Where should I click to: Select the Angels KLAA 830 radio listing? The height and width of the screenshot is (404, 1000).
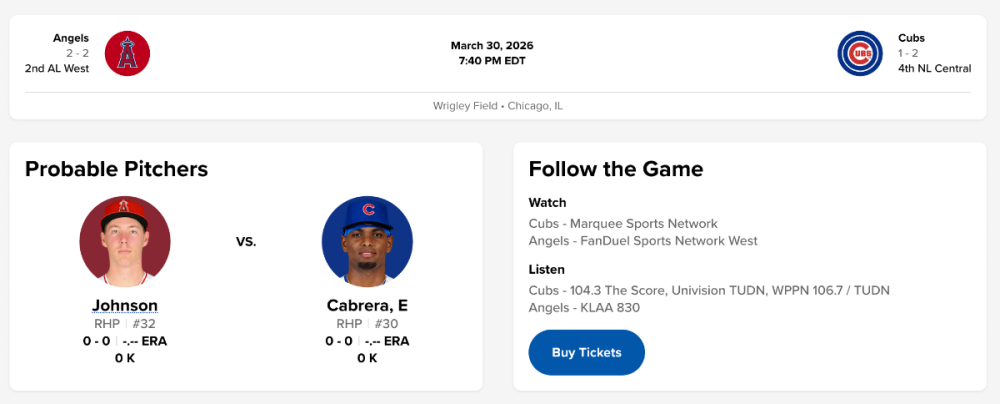pyautogui.click(x=584, y=307)
